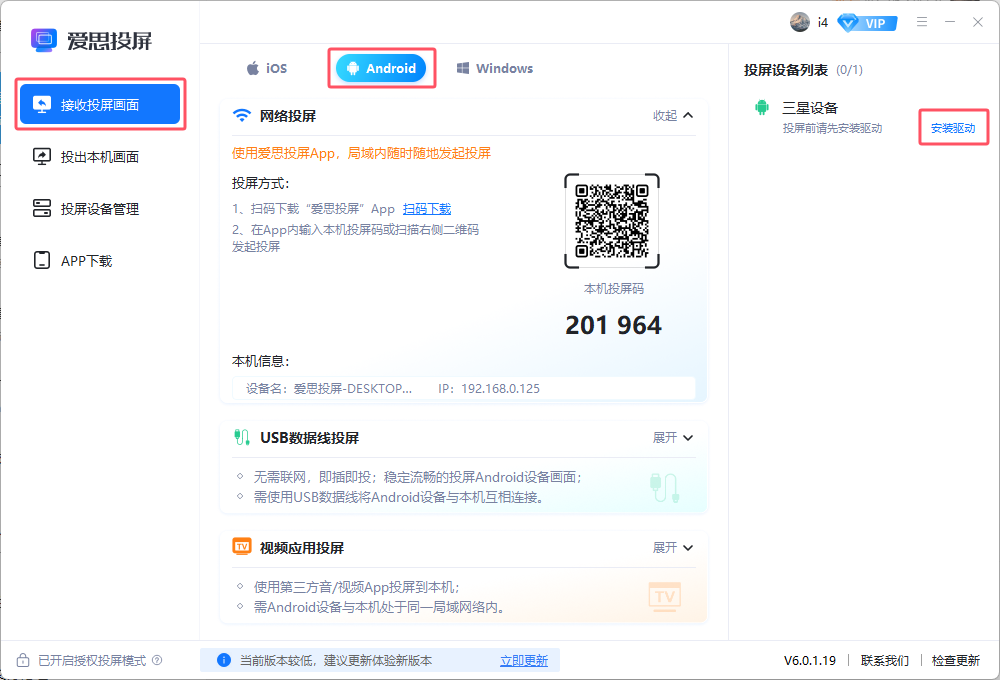Screen dimensions: 1000x680
Task: Click the blue info icon in update notice
Action: point(223,660)
